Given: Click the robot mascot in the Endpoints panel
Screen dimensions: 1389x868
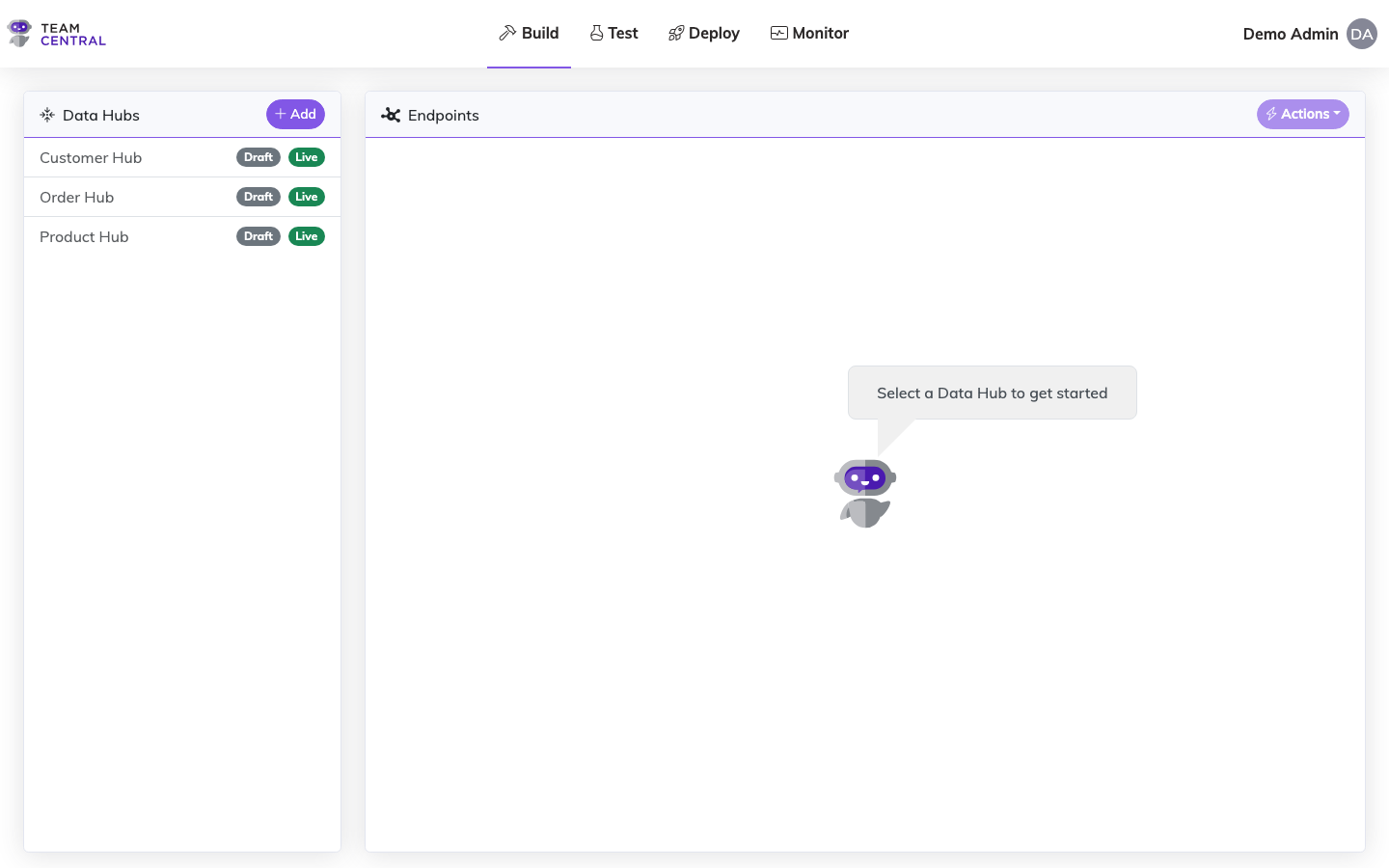Looking at the screenshot, I should point(864,492).
